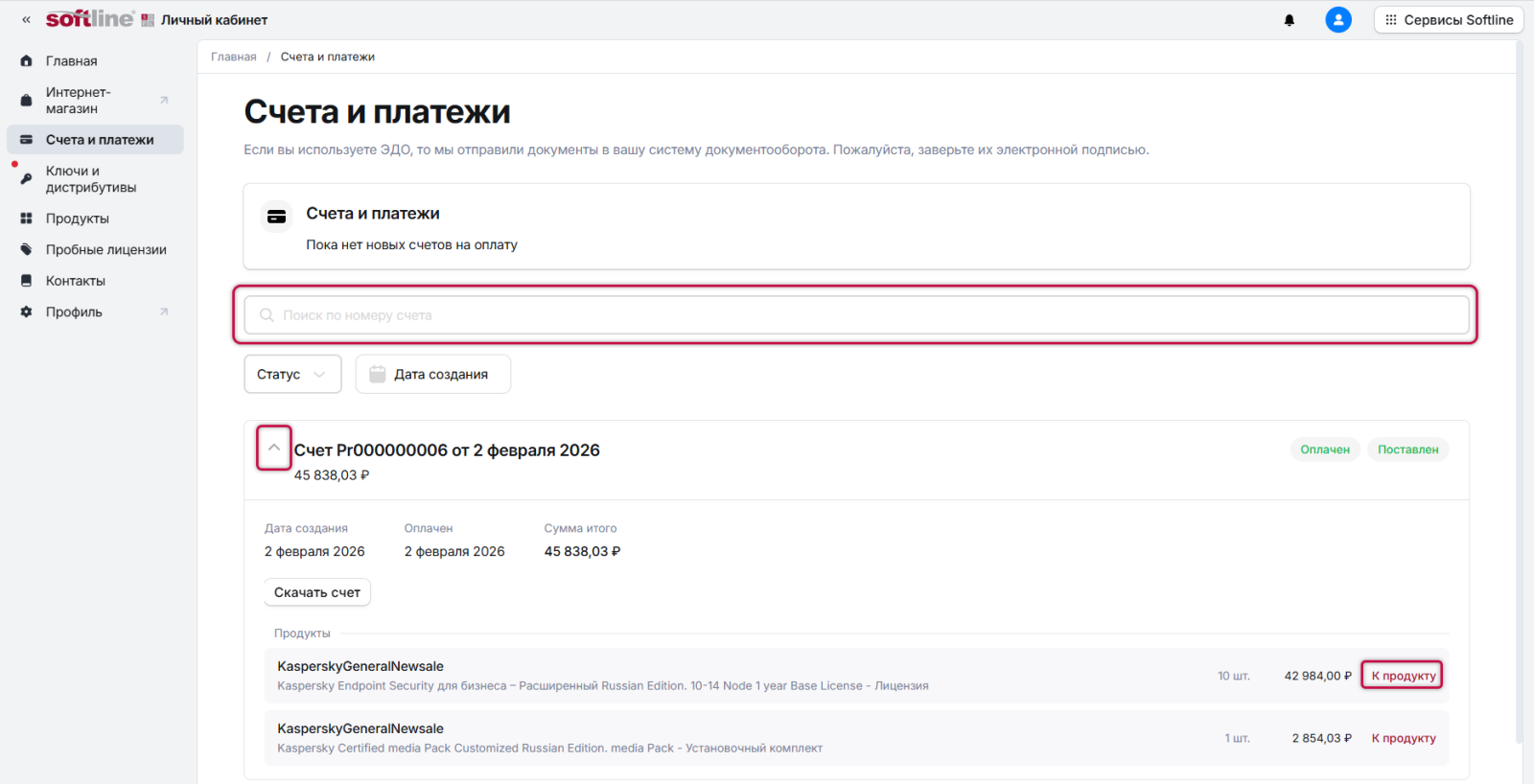Click the tag icon for Пробные лицензии
1534x784 pixels.
26,250
